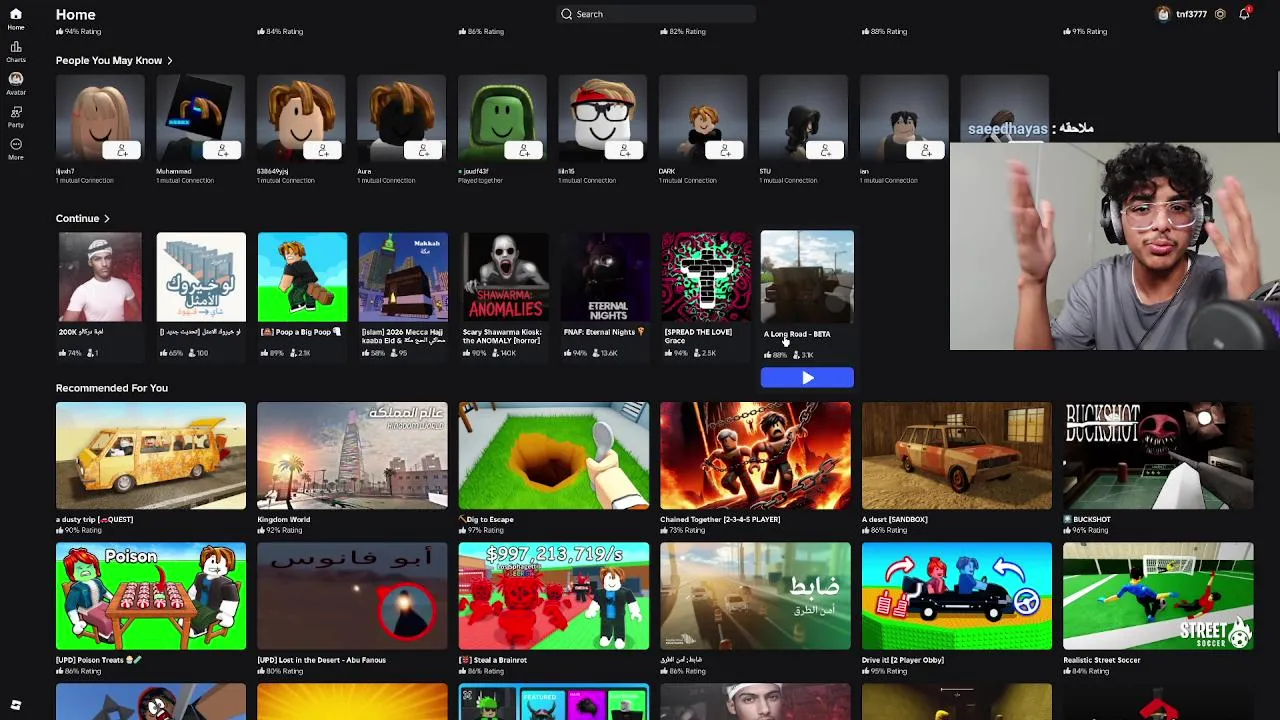This screenshot has height=720, width=1280.
Task: Add STU as a connection
Action: (825, 150)
